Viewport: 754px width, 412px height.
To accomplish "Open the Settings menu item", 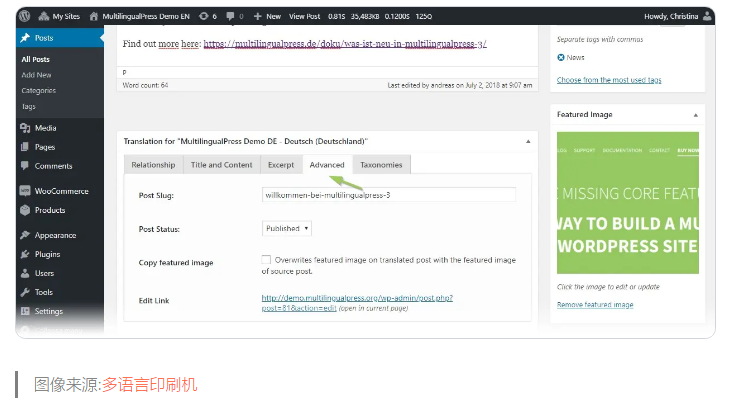I will tap(49, 311).
